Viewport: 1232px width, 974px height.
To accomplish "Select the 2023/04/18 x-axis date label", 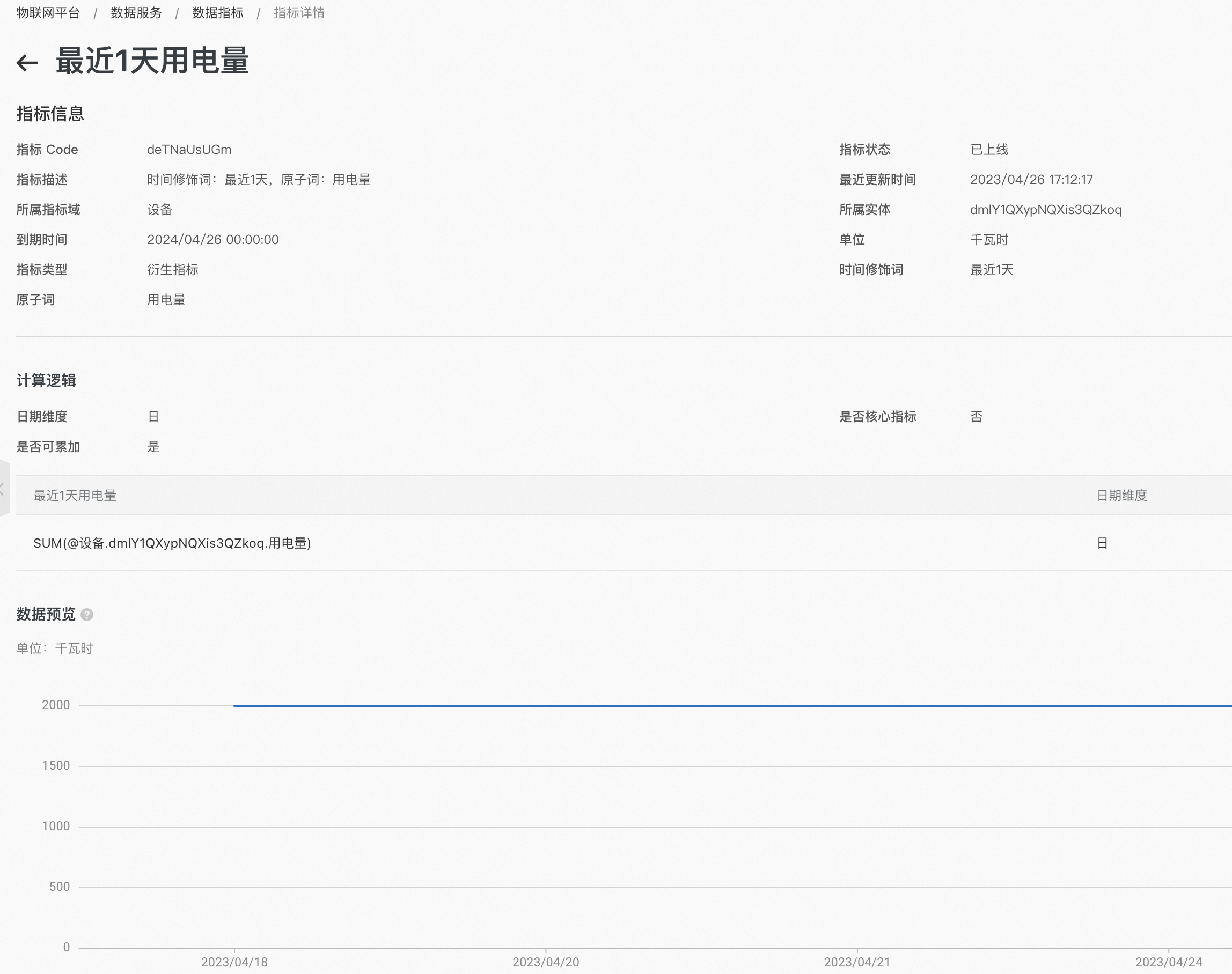I will pyautogui.click(x=234, y=962).
